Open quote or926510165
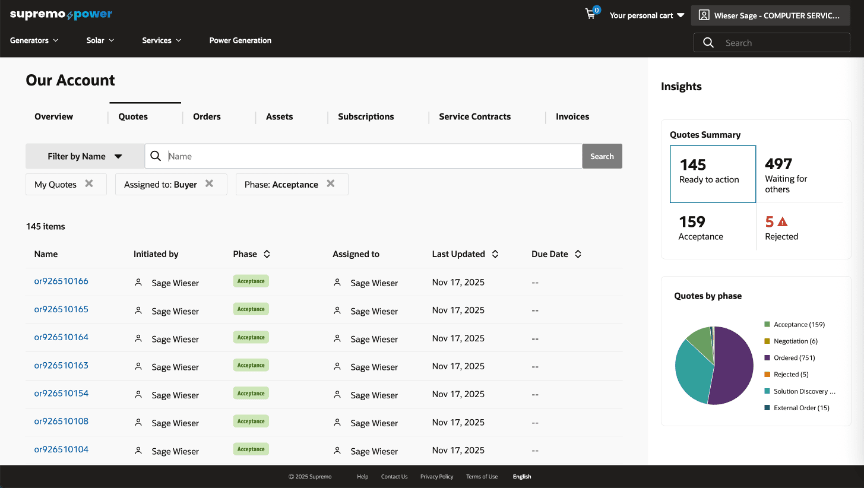Screen dimensions: 864x488 (61, 310)
